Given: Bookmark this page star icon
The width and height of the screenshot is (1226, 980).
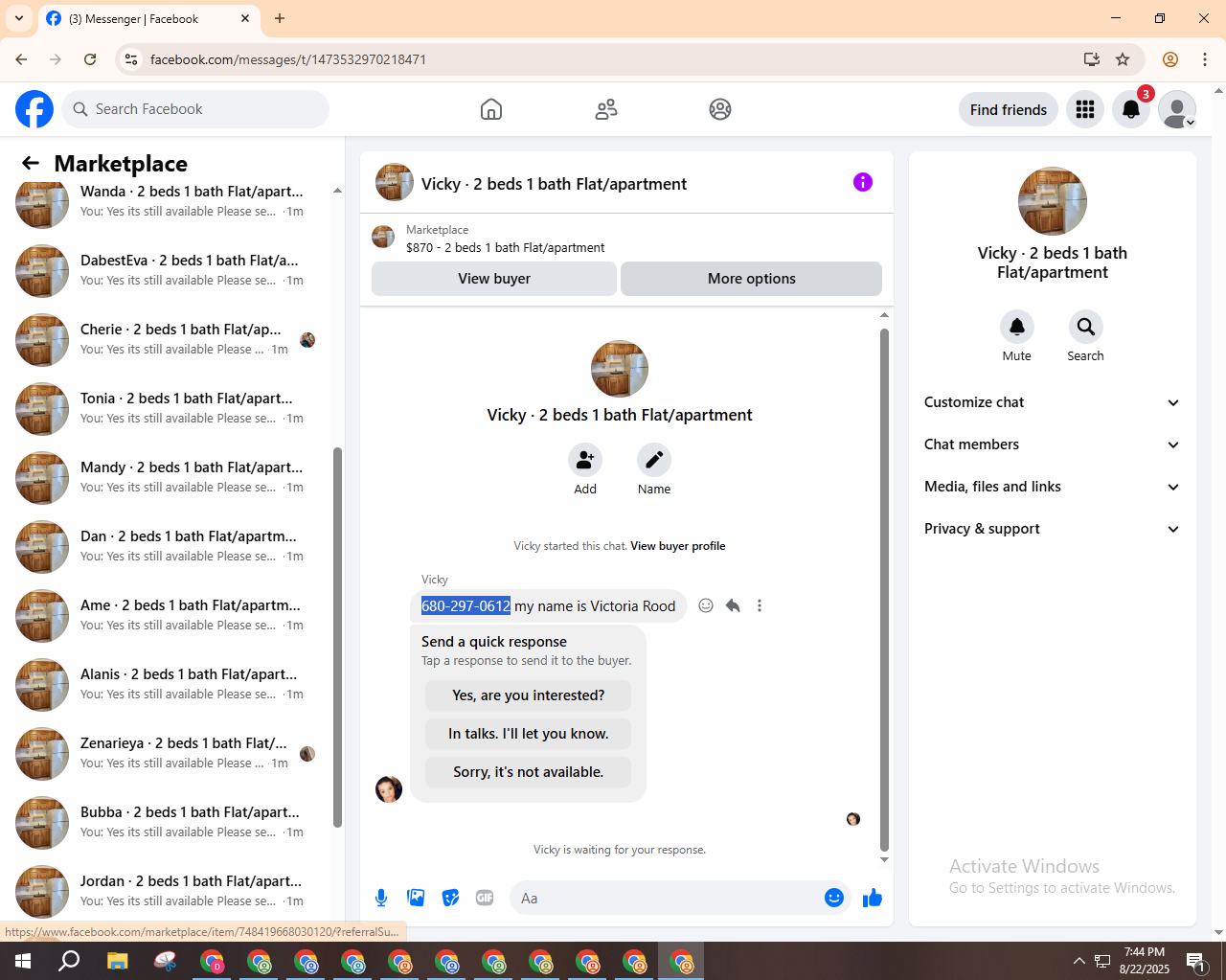Looking at the screenshot, I should tap(1123, 59).
